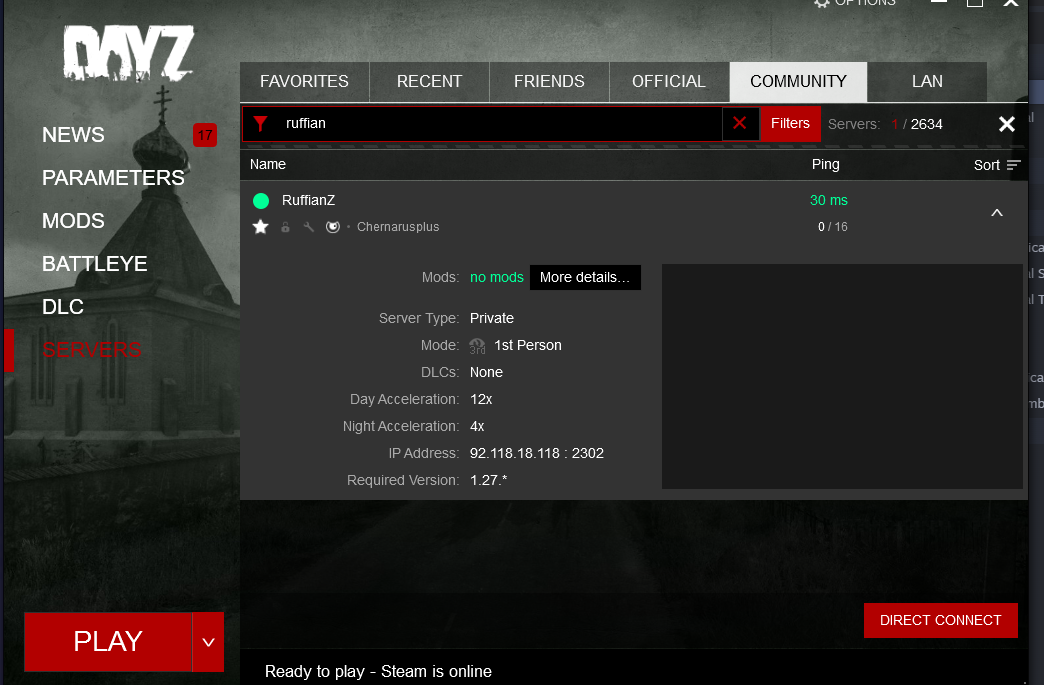Open the Sort options
This screenshot has height=685, width=1044.
[997, 165]
